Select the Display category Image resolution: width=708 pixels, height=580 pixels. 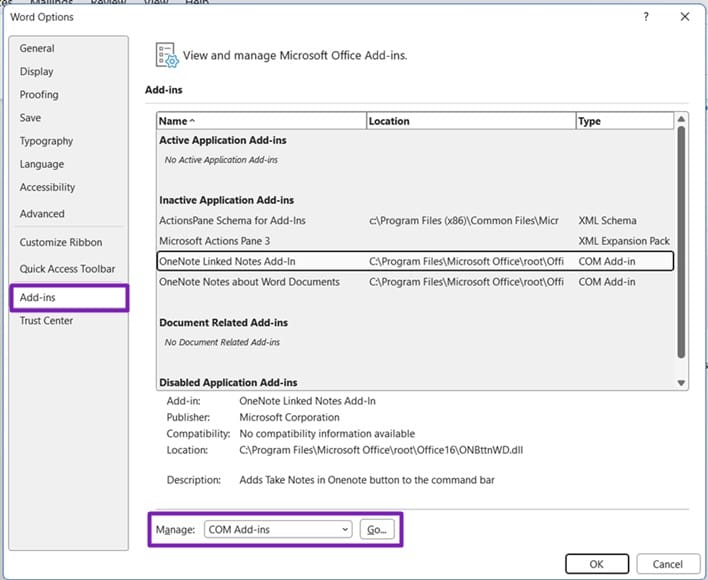point(37,71)
